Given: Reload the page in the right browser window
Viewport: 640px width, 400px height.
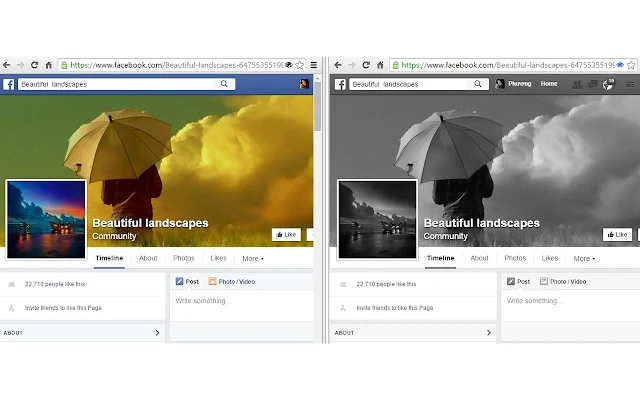Looking at the screenshot, I should (366, 65).
